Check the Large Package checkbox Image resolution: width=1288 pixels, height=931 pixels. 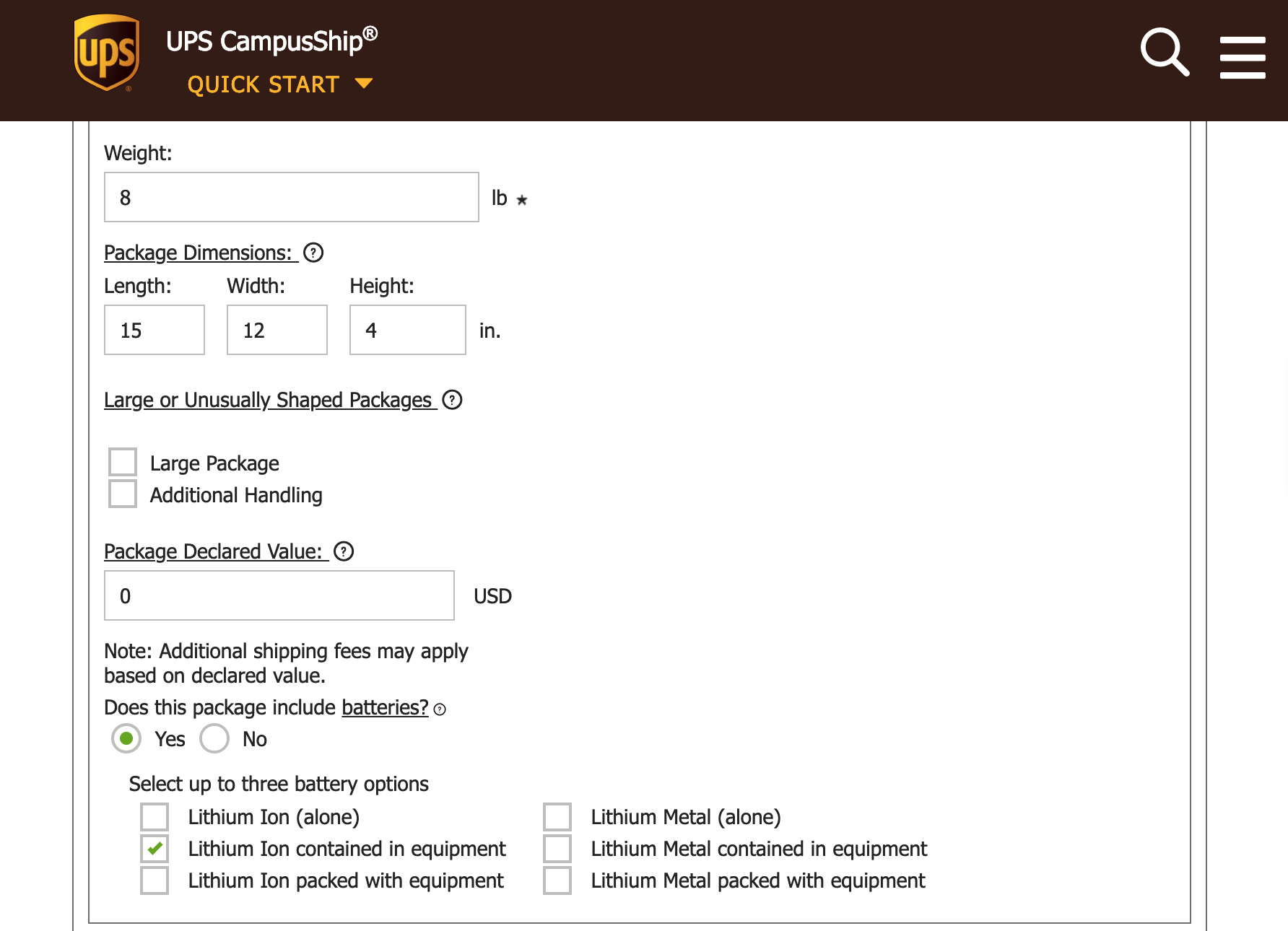click(x=122, y=461)
